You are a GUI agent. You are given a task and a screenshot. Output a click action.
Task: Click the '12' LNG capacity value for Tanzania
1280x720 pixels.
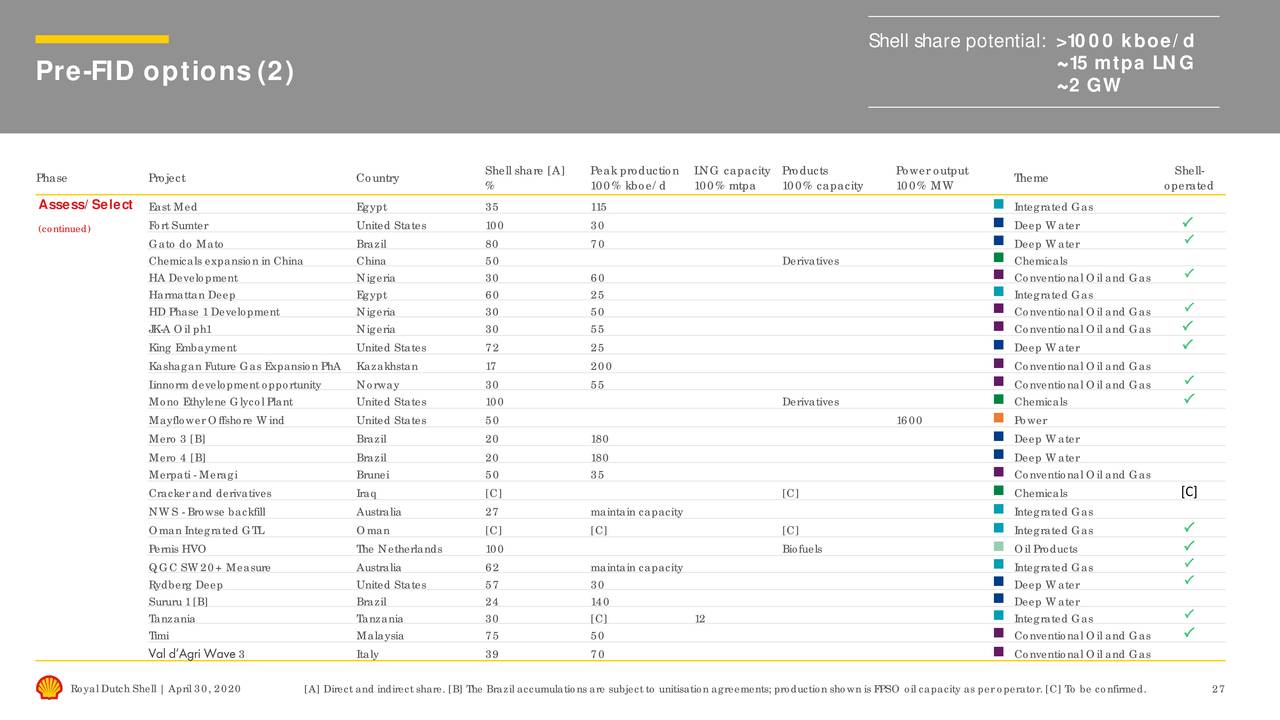point(700,619)
